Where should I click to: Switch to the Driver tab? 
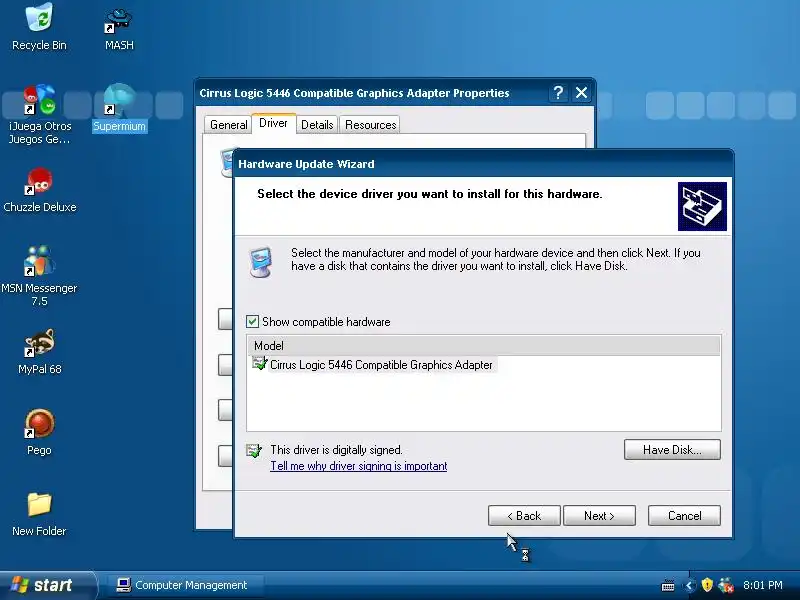point(273,123)
